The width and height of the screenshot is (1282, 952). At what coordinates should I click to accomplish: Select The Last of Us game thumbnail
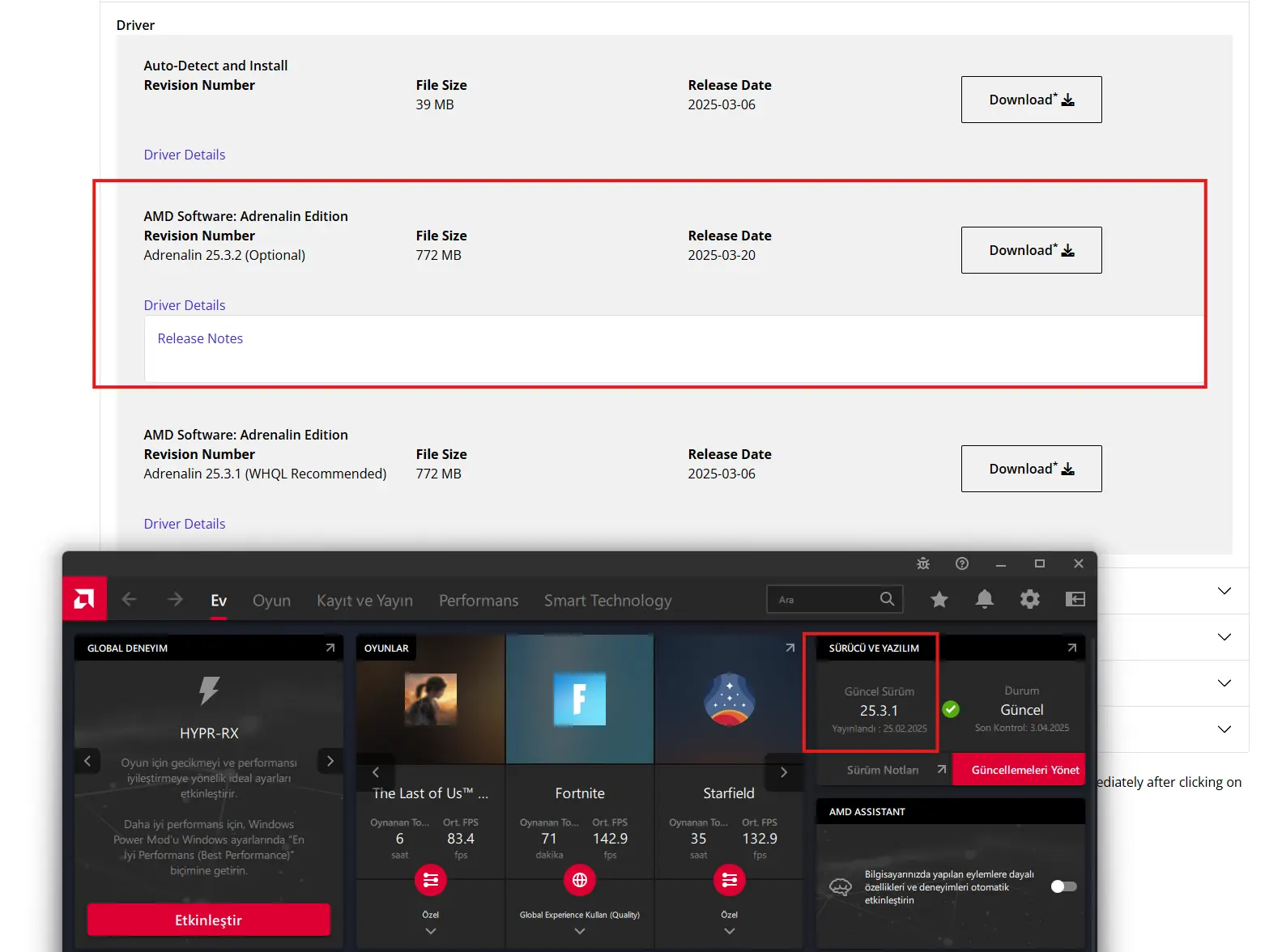click(x=431, y=699)
